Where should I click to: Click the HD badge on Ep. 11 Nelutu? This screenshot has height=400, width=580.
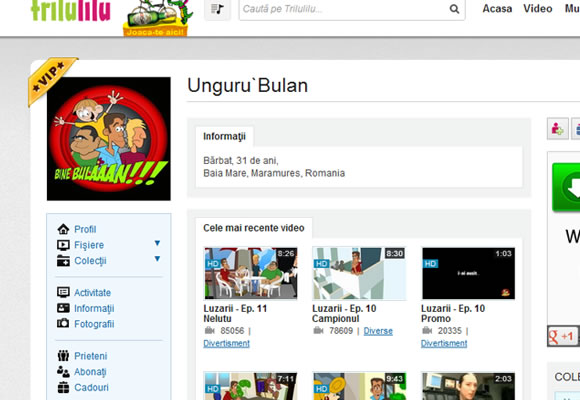pyautogui.click(x=213, y=263)
